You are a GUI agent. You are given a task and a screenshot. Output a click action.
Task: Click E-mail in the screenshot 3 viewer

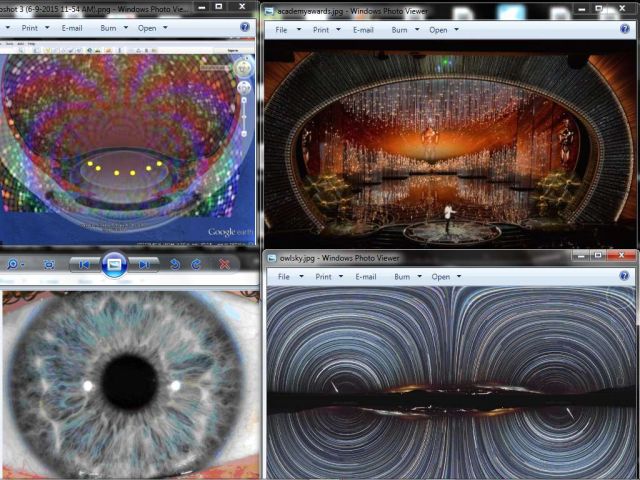[72, 28]
